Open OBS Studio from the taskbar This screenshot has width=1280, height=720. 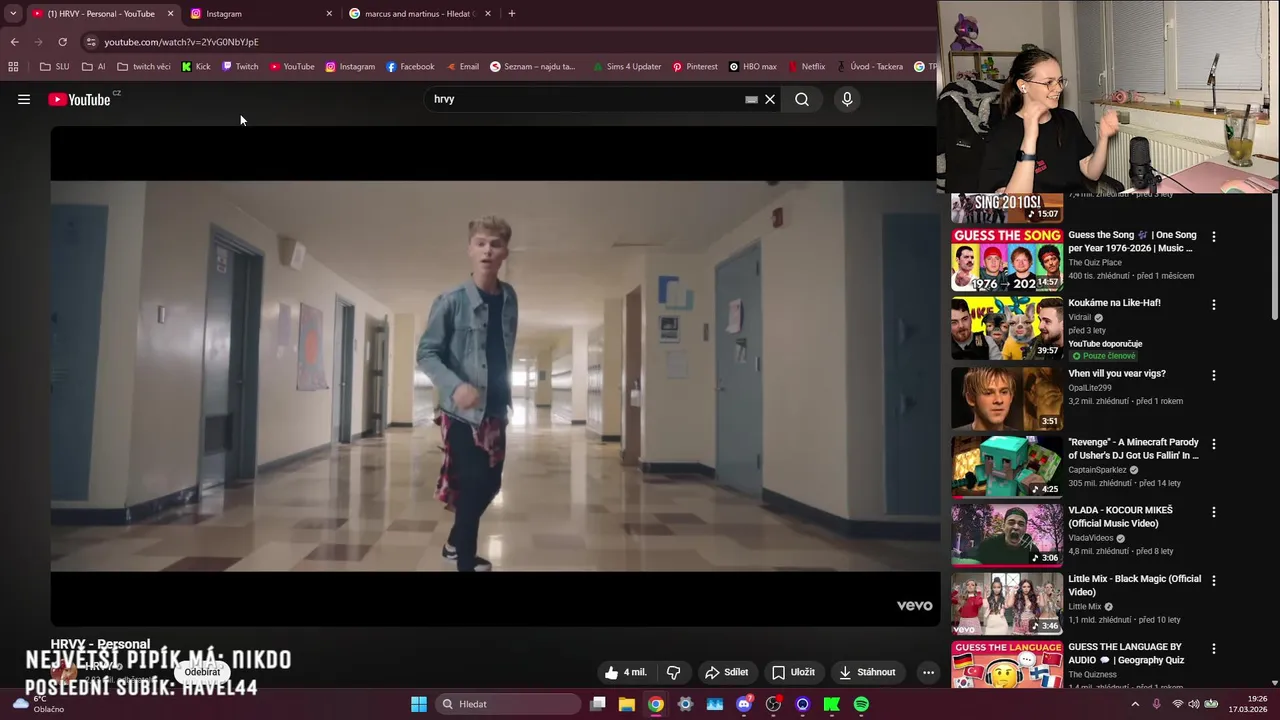pyautogui.click(x=773, y=704)
